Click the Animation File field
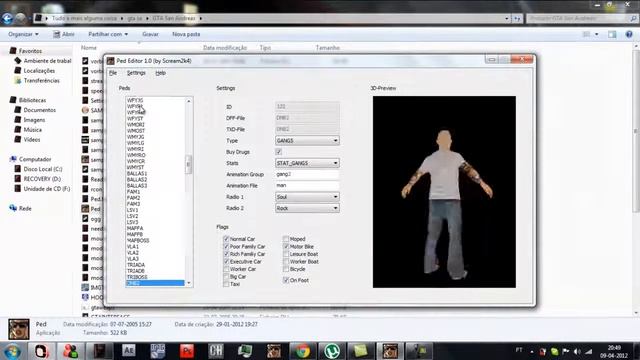The image size is (640, 360). click(x=307, y=185)
